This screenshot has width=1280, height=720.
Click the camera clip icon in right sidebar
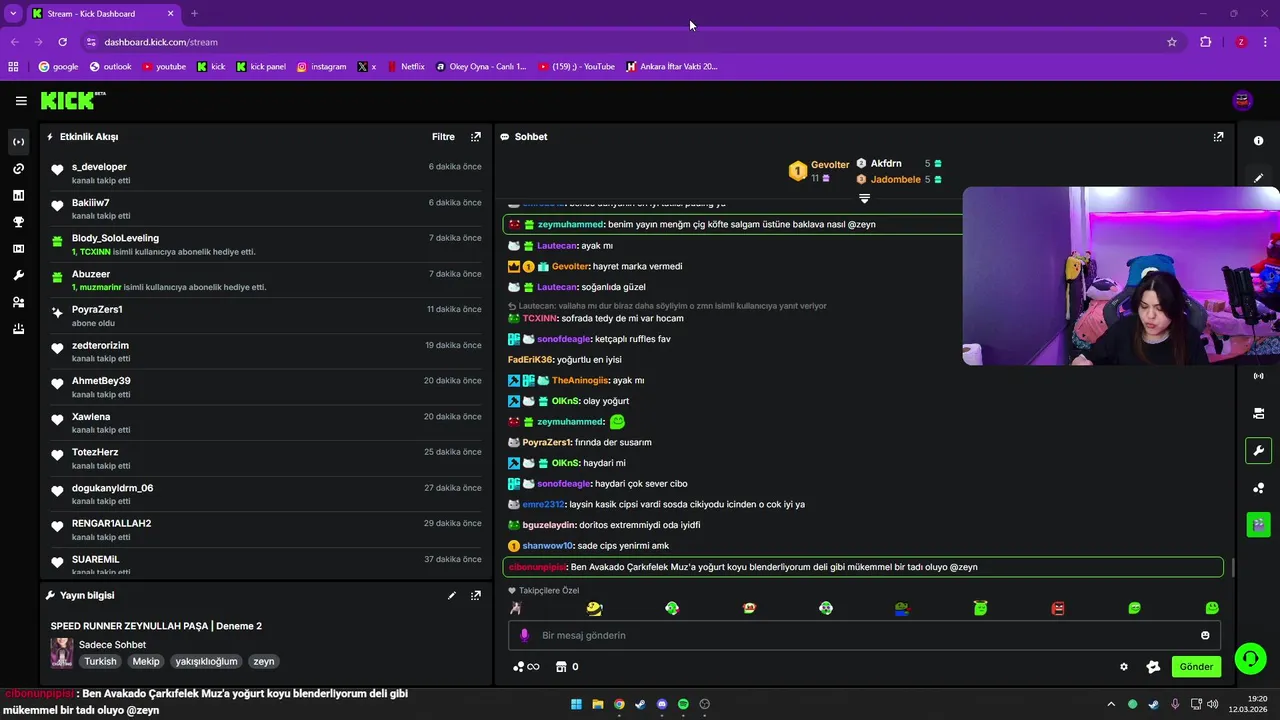point(1258,413)
